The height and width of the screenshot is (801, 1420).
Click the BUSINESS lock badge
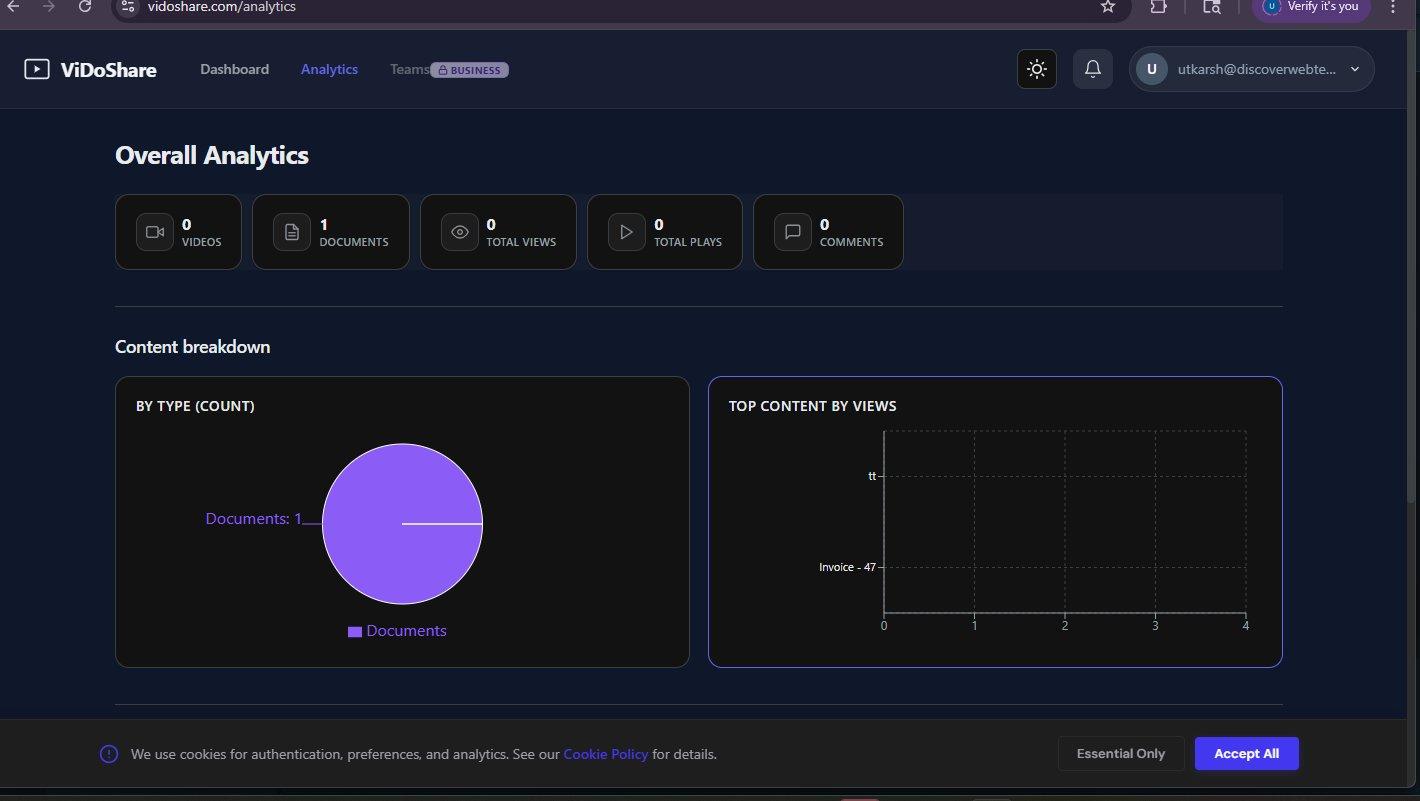pos(469,70)
